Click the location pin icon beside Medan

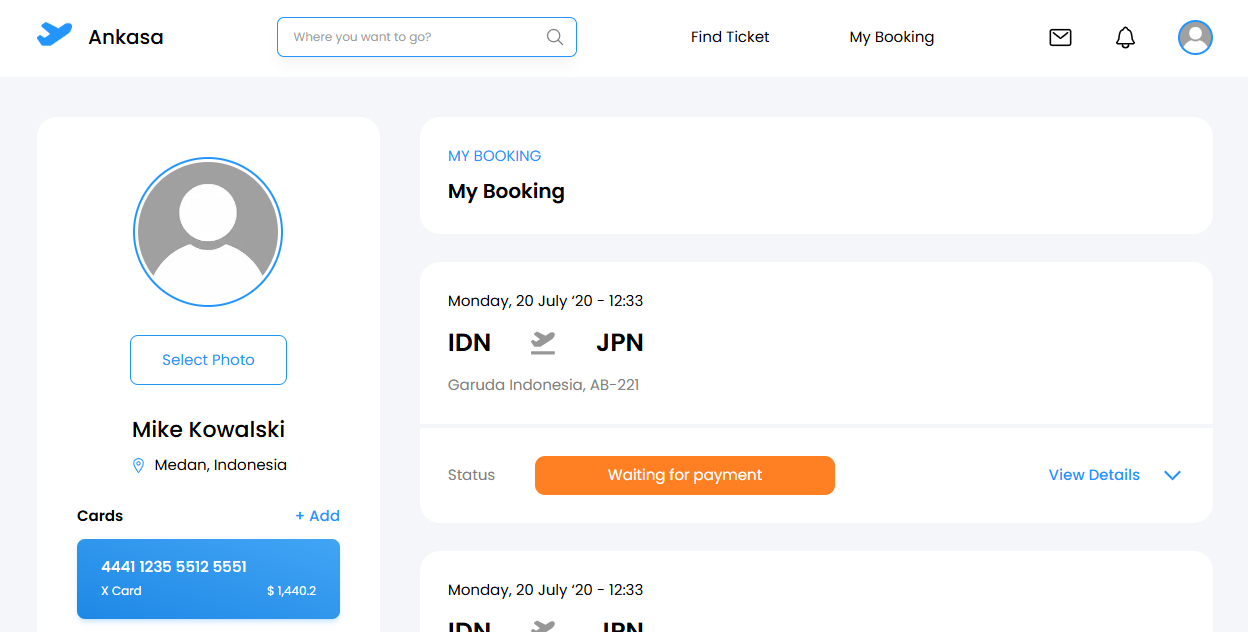coord(139,465)
